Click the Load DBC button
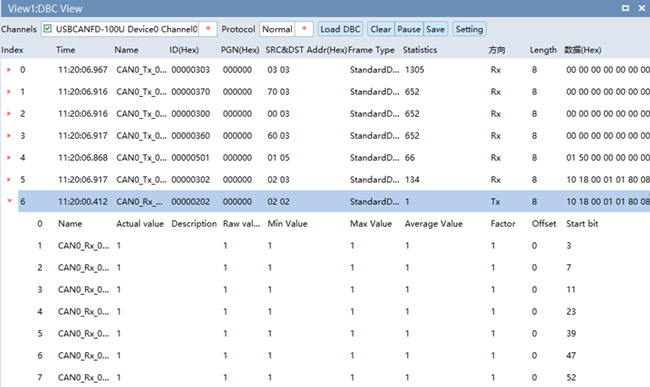The image size is (650, 387). click(340, 29)
